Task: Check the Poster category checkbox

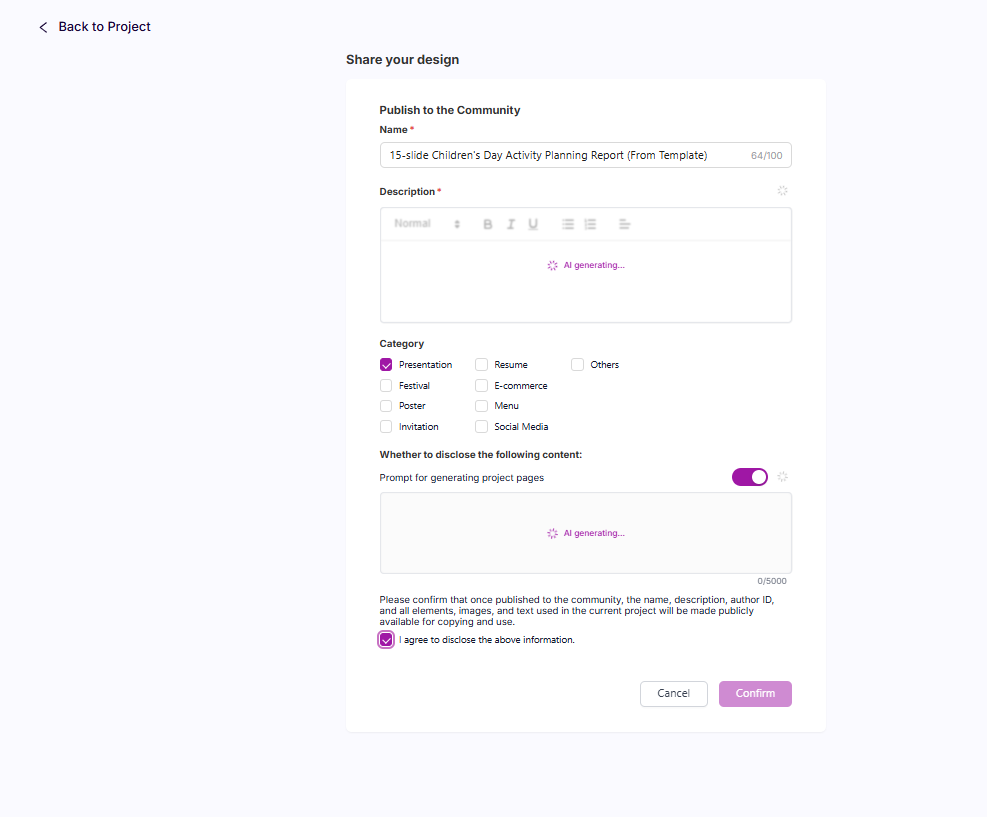Action: pos(386,406)
